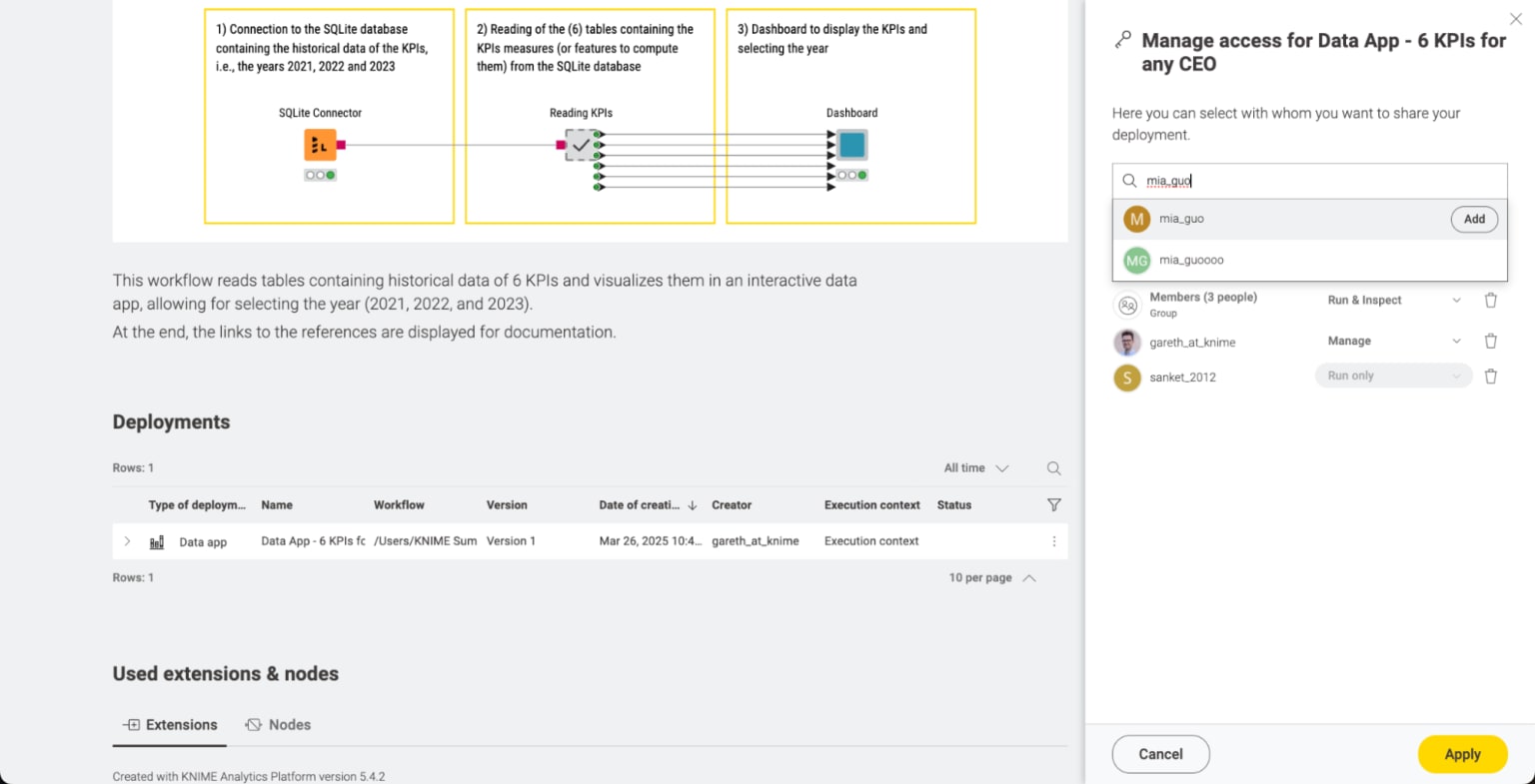1535x784 pixels.
Task: Click the Name column header
Action: coord(277,505)
